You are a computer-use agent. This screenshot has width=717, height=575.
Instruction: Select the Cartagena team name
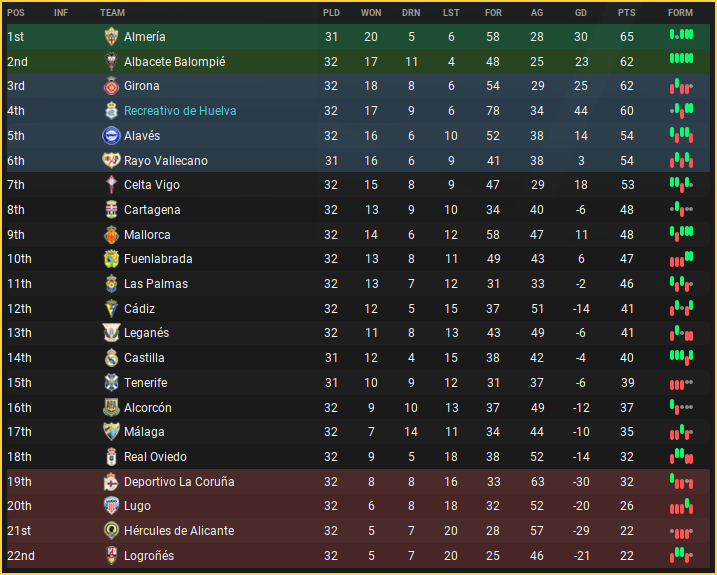[x=152, y=210]
